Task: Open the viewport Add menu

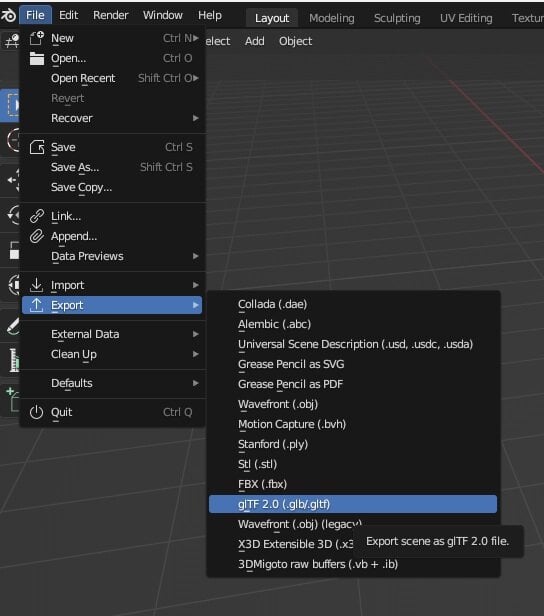Action: (x=255, y=41)
